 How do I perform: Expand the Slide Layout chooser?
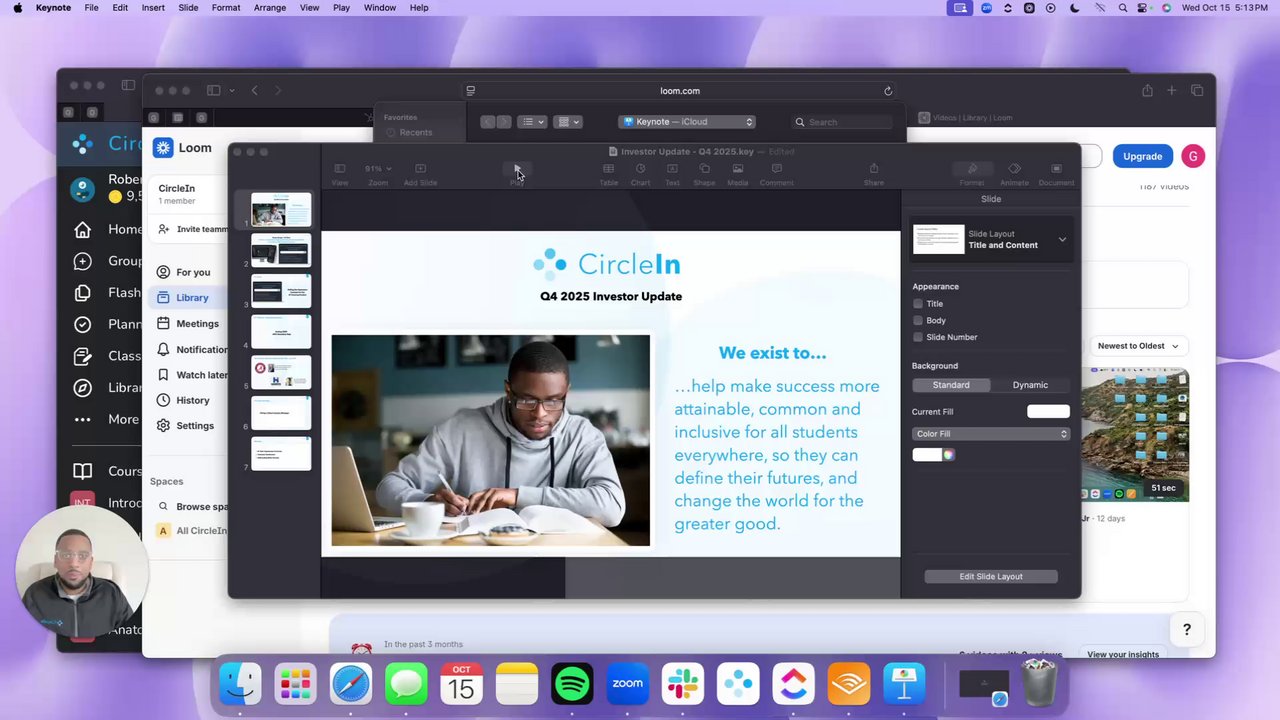coord(1062,240)
